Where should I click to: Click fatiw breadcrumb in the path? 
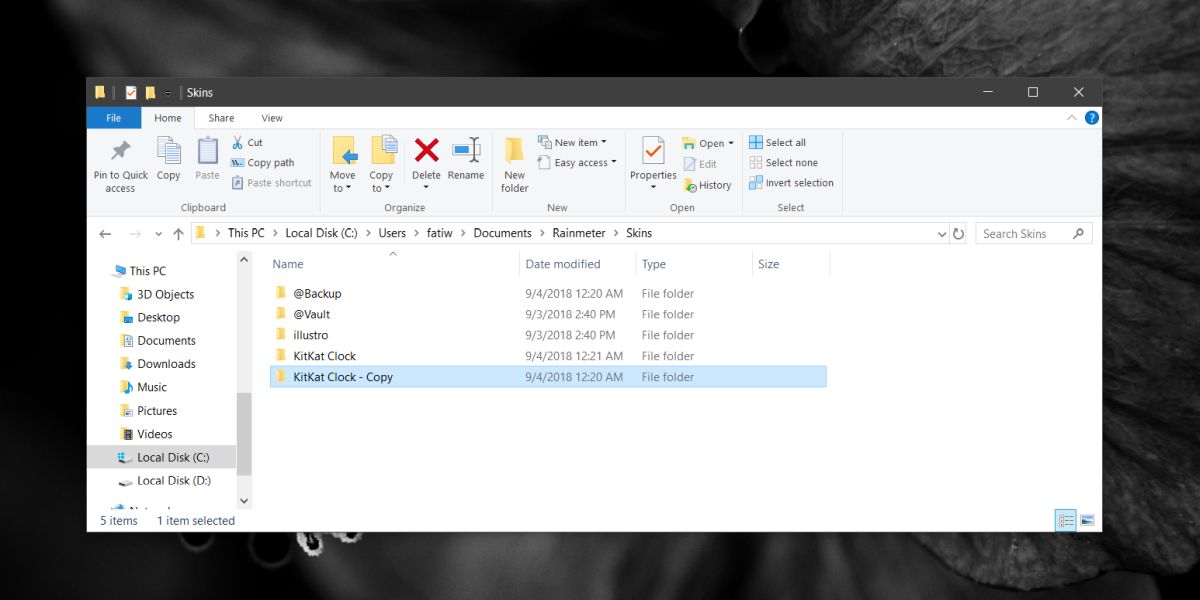pos(440,233)
